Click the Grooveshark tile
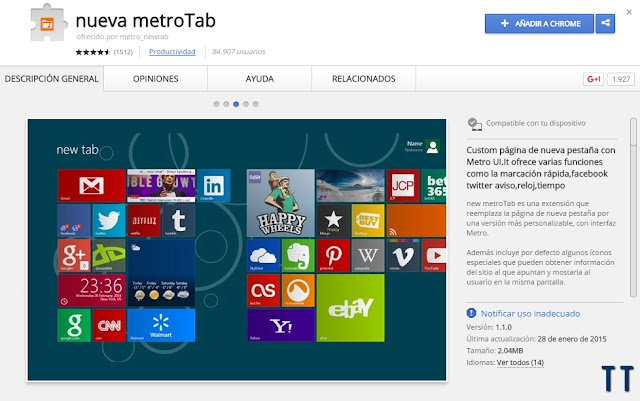Image resolution: width=640 pixels, height=401 pixels. click(x=298, y=290)
